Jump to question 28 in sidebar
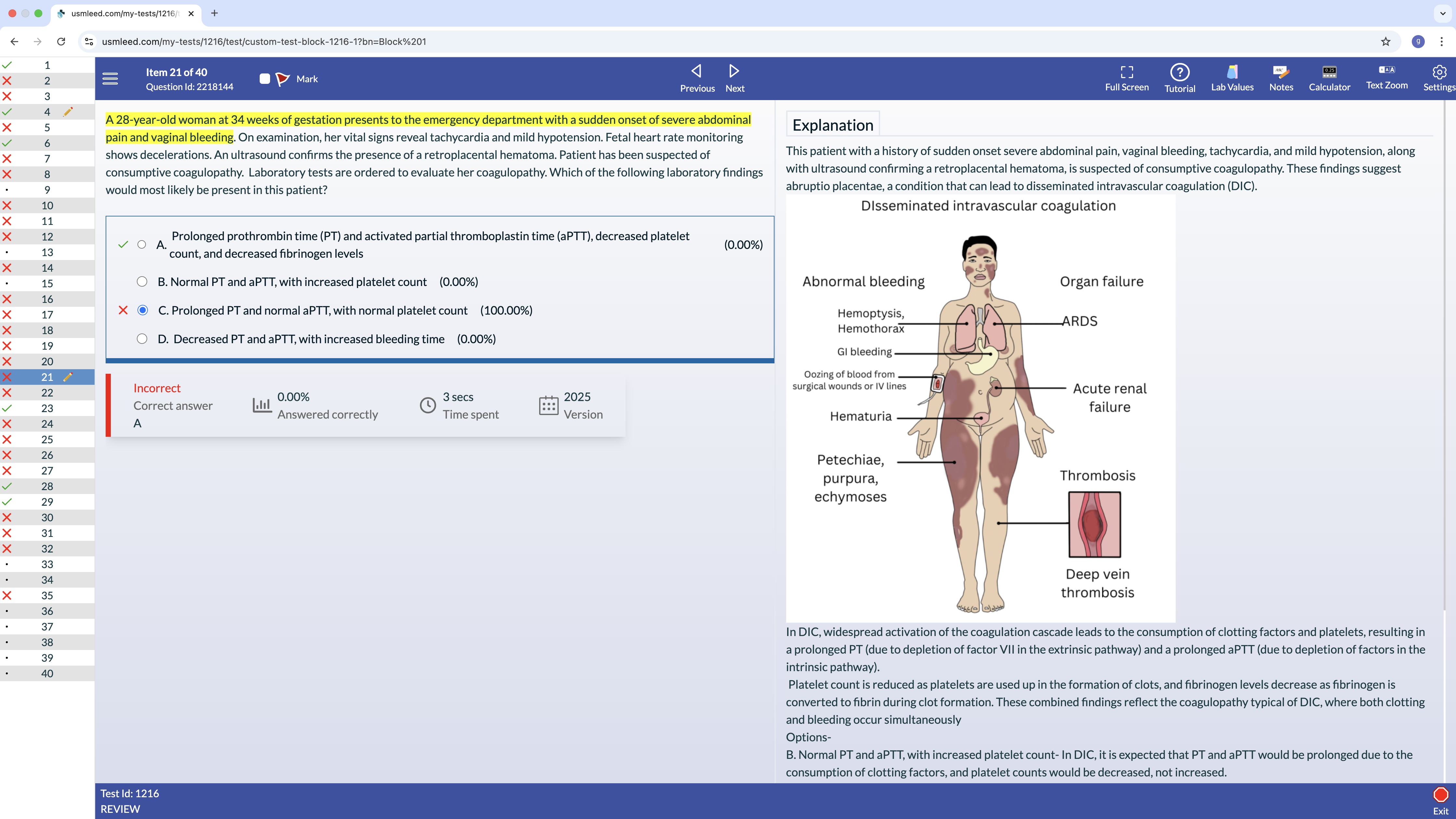This screenshot has height=819, width=1456. (x=47, y=486)
